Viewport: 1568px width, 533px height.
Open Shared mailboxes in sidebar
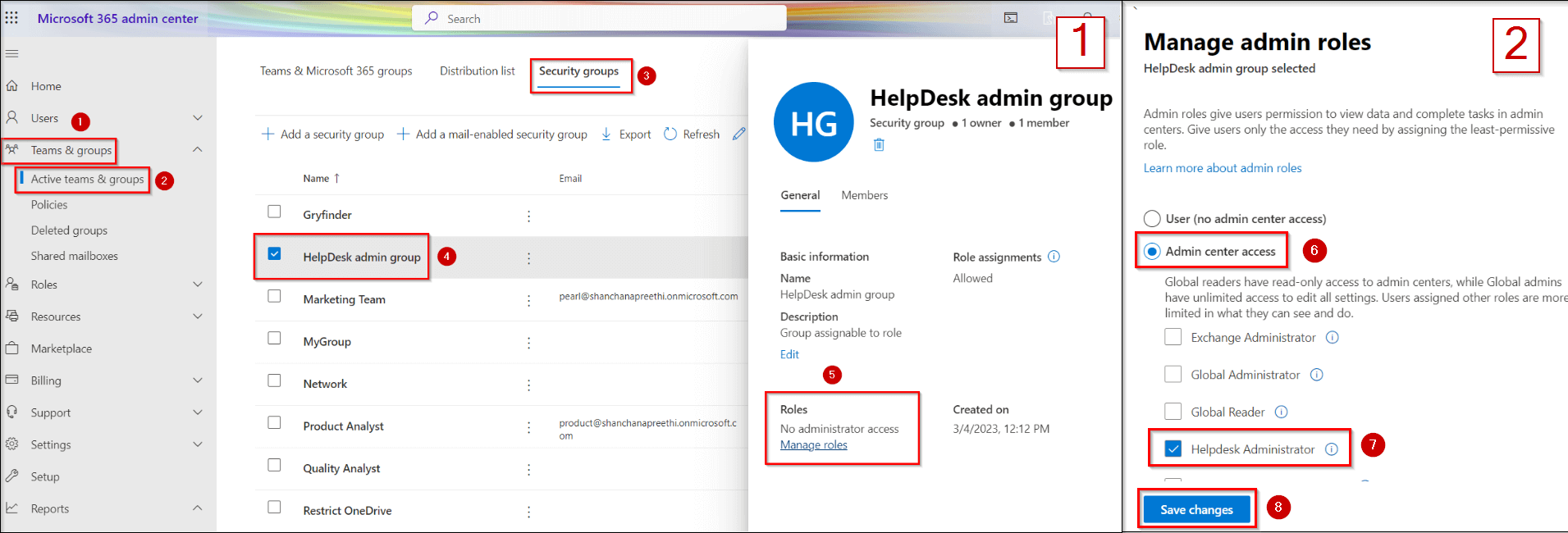[75, 256]
